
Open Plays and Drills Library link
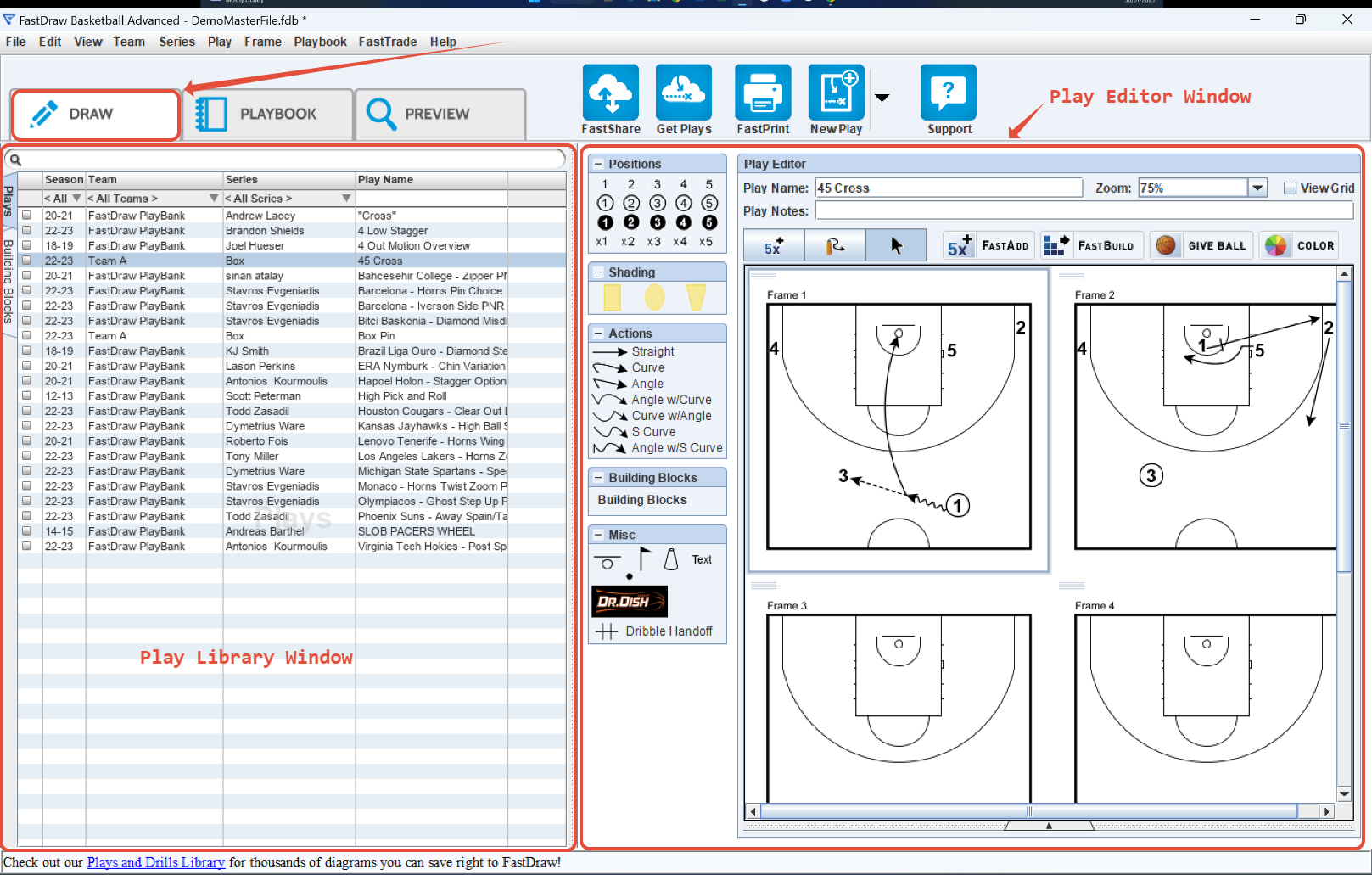click(156, 863)
